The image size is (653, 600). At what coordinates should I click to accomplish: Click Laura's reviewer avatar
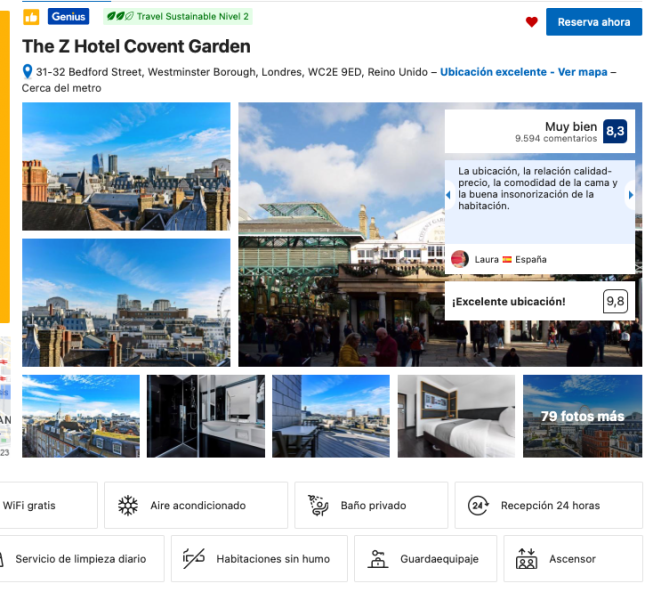460,259
